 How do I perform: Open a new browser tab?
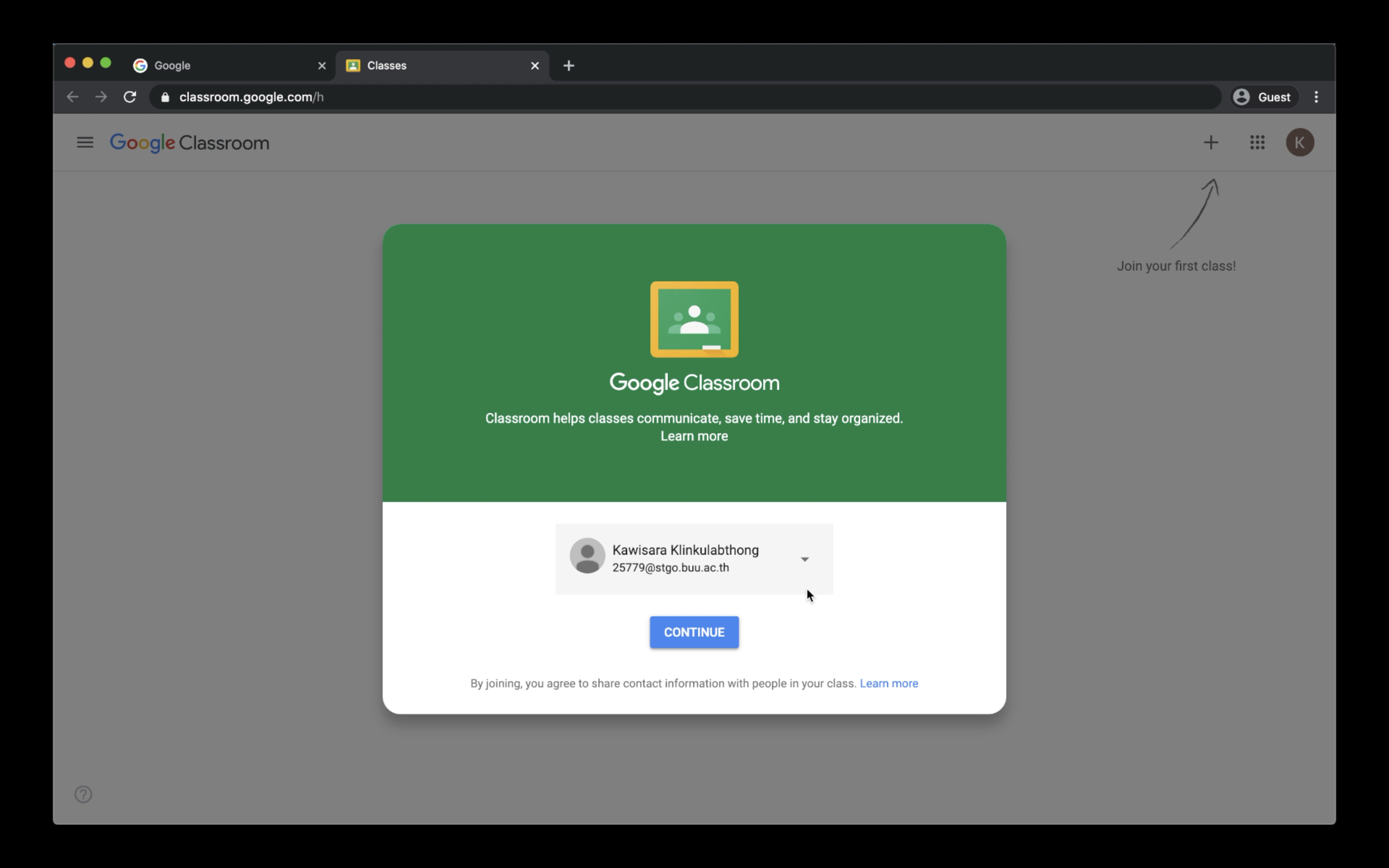click(x=569, y=66)
